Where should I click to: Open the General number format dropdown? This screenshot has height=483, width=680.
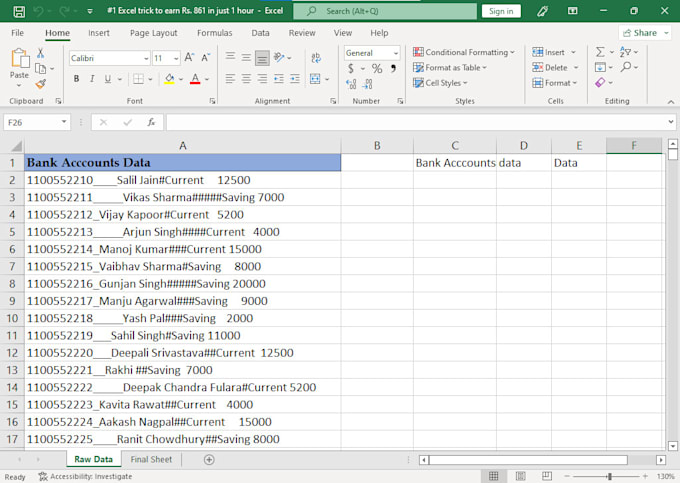(395, 53)
